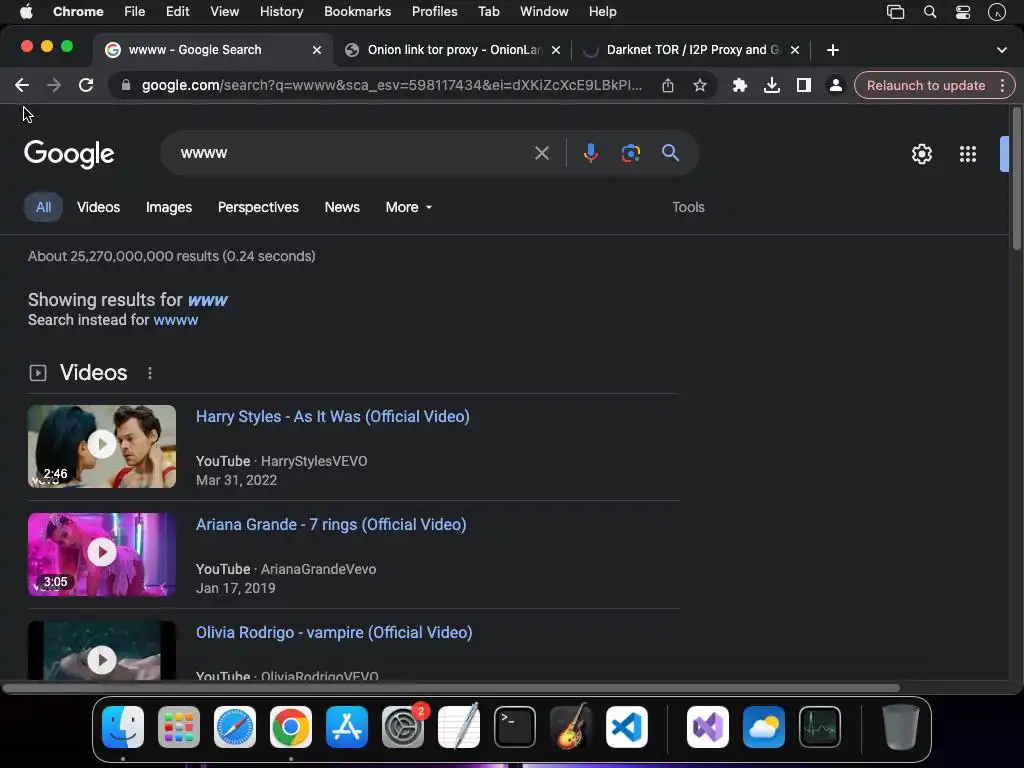1024x768 pixels.
Task: Open the History menu in the menu bar
Action: pyautogui.click(x=281, y=12)
